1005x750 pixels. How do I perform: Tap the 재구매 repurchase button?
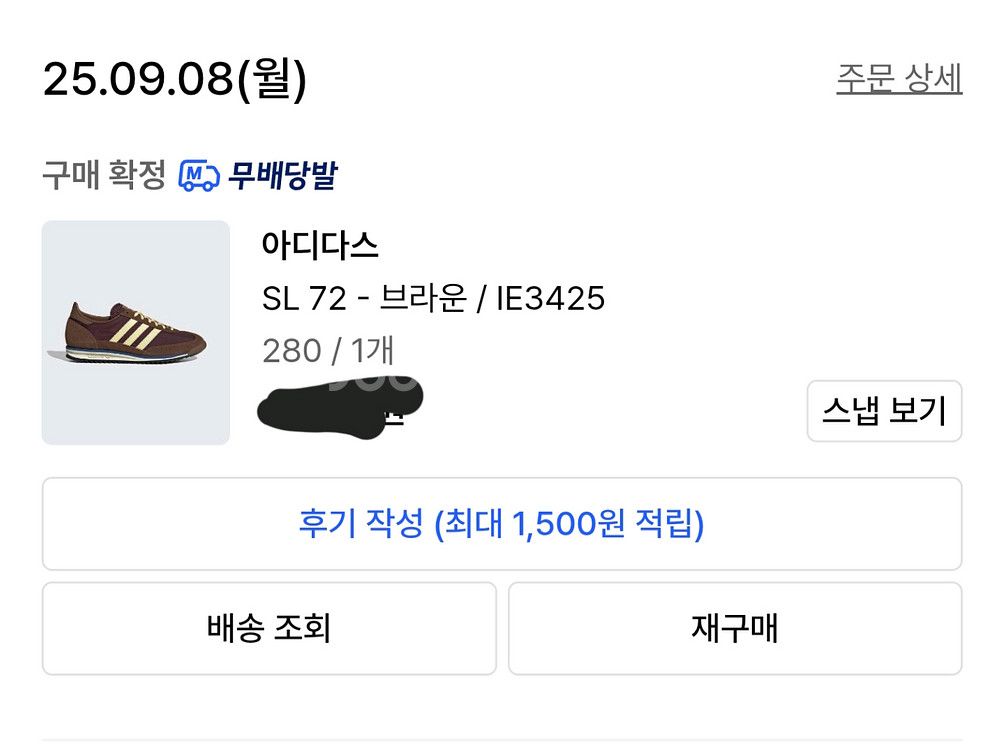[x=737, y=628]
